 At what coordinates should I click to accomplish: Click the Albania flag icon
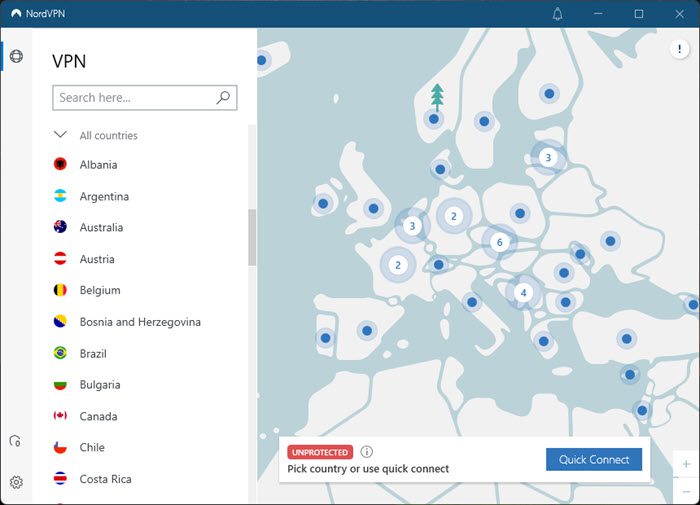click(x=60, y=164)
